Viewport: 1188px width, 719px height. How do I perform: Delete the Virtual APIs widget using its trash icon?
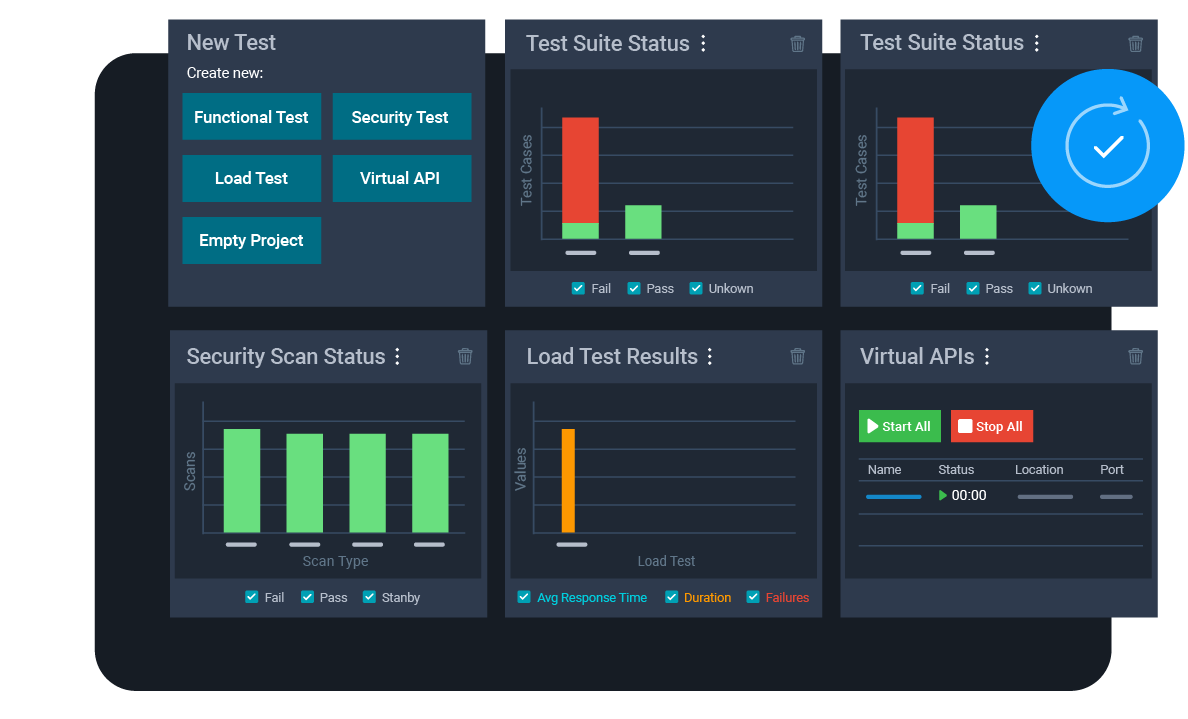point(1135,357)
